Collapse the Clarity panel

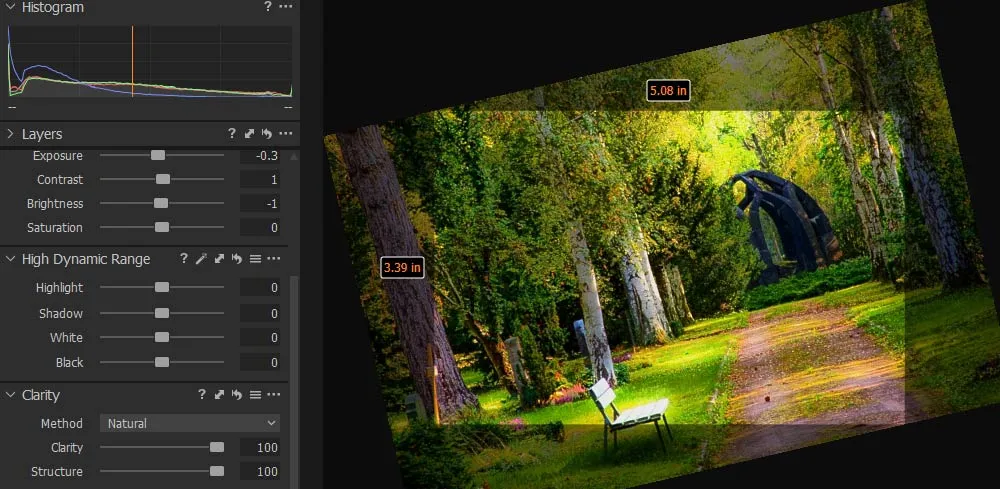coord(10,395)
